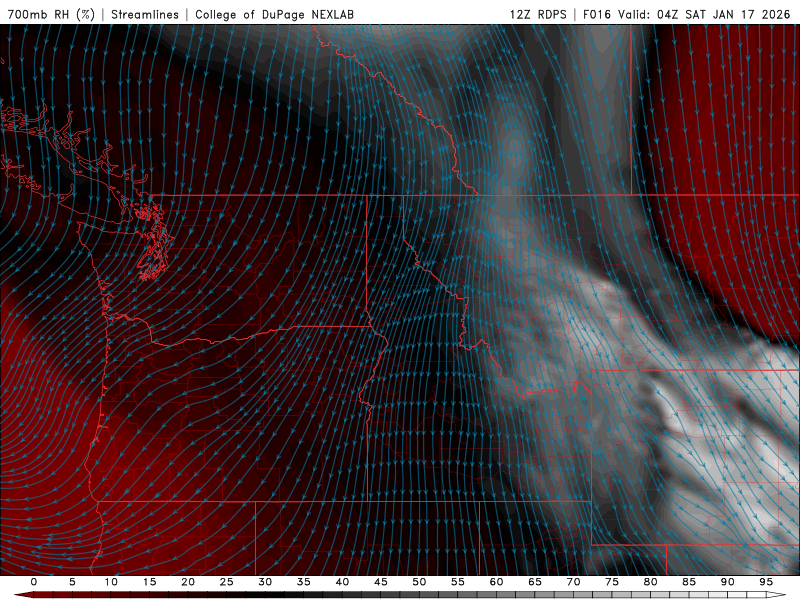The height and width of the screenshot is (600, 800).
Task: Click the white high-humidity end of color bar
Action: 778,595
